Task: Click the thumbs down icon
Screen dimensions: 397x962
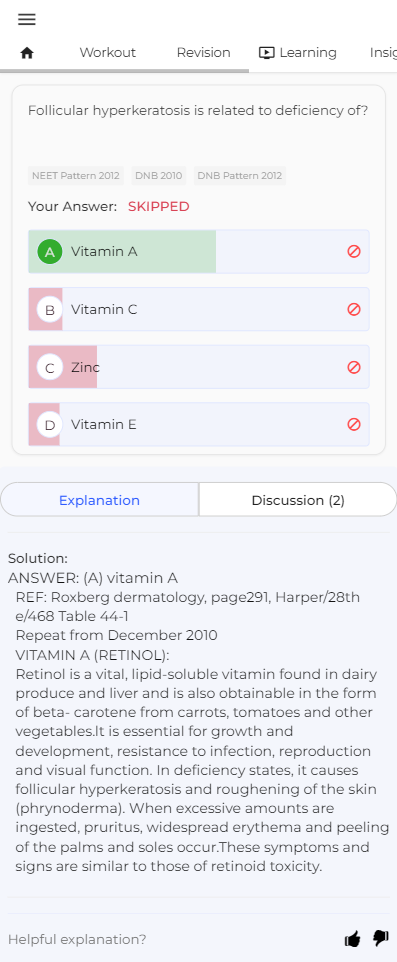Action: pyautogui.click(x=381, y=939)
